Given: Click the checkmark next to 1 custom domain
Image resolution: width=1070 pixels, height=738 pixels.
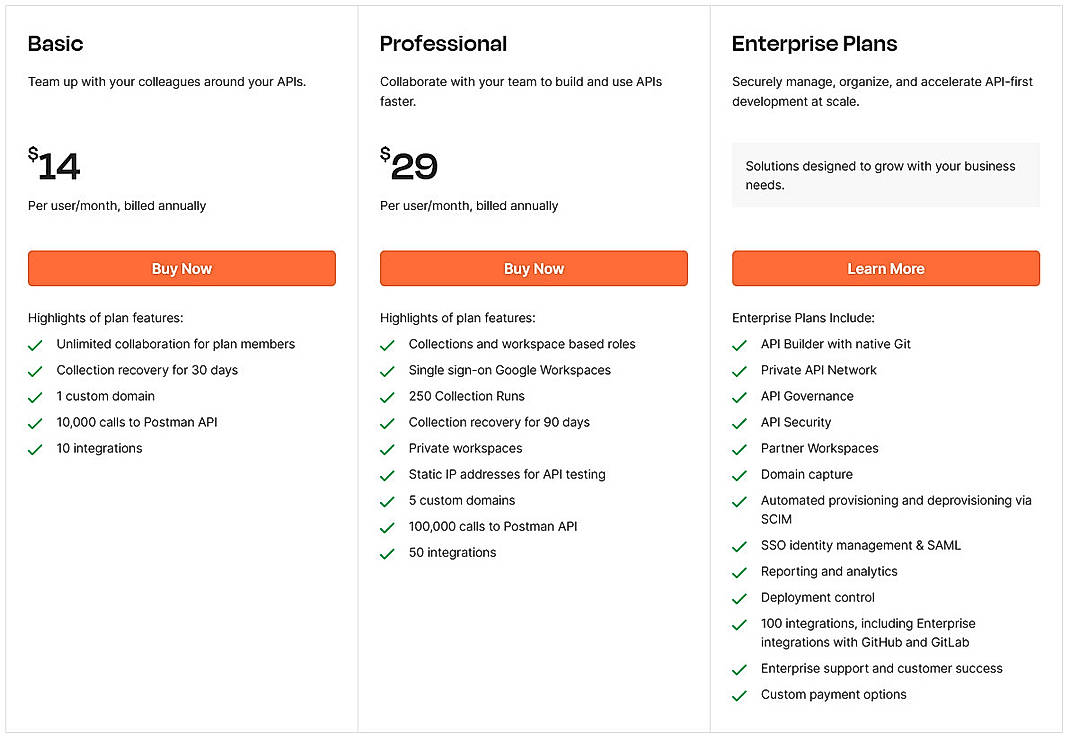Looking at the screenshot, I should [x=35, y=396].
